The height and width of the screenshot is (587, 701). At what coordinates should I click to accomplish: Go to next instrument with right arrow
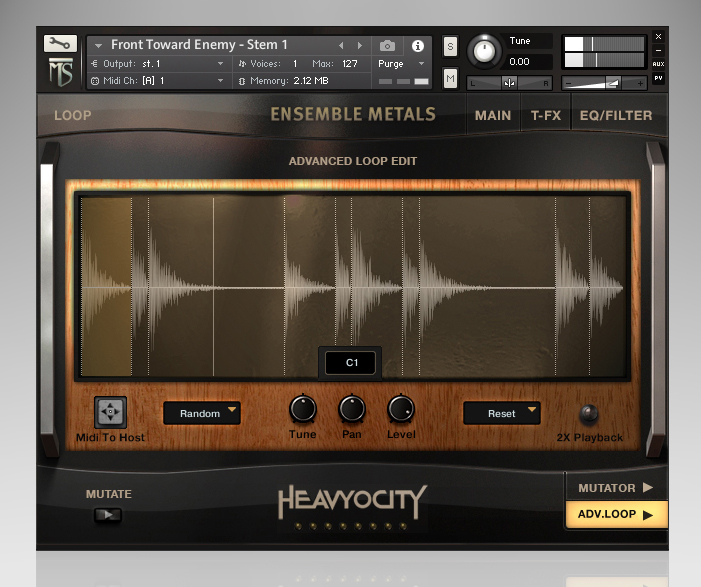pyautogui.click(x=359, y=46)
